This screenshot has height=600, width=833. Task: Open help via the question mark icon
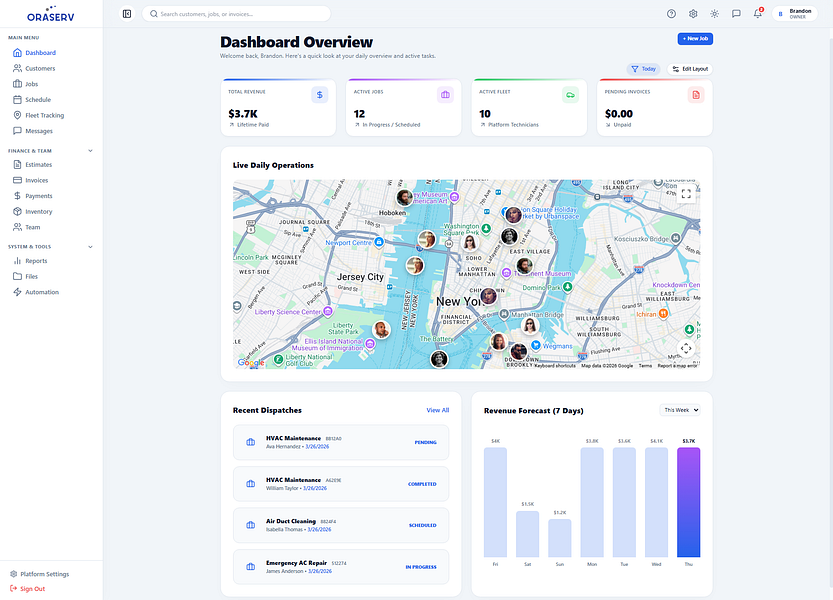671,14
